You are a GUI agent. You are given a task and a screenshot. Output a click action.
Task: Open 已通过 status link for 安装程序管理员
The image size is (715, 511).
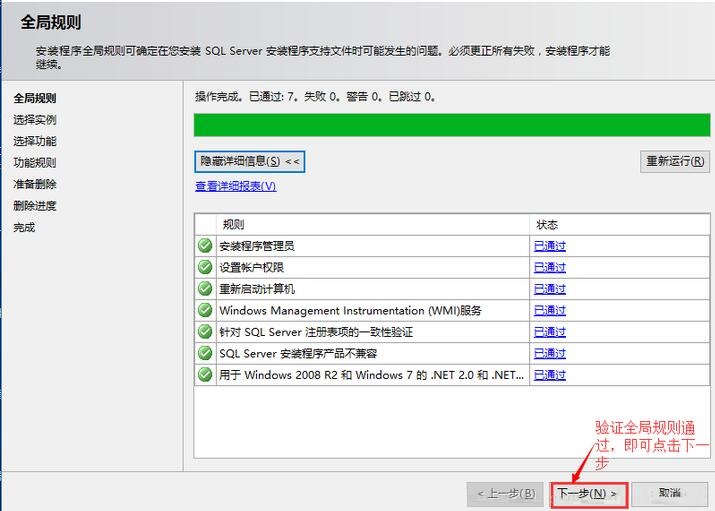point(549,246)
